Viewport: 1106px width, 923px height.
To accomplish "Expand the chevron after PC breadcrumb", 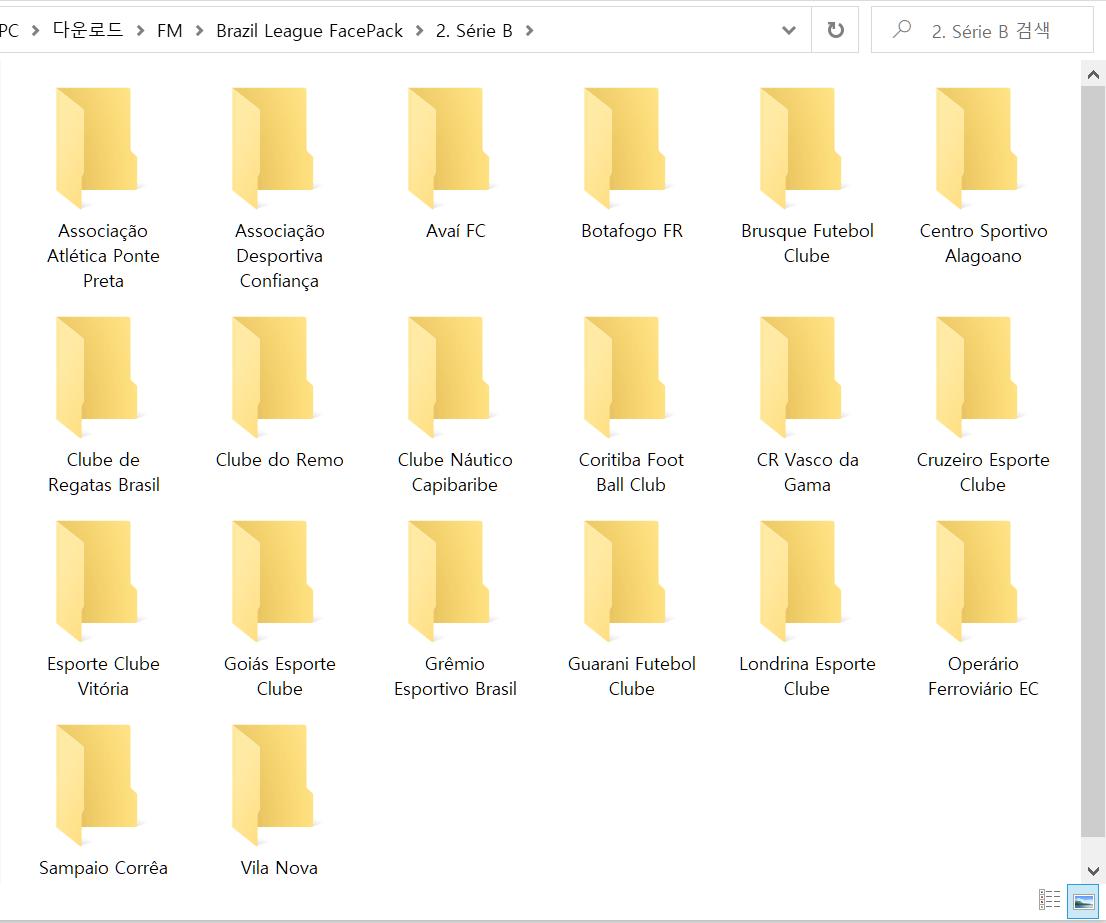I will (x=35, y=31).
